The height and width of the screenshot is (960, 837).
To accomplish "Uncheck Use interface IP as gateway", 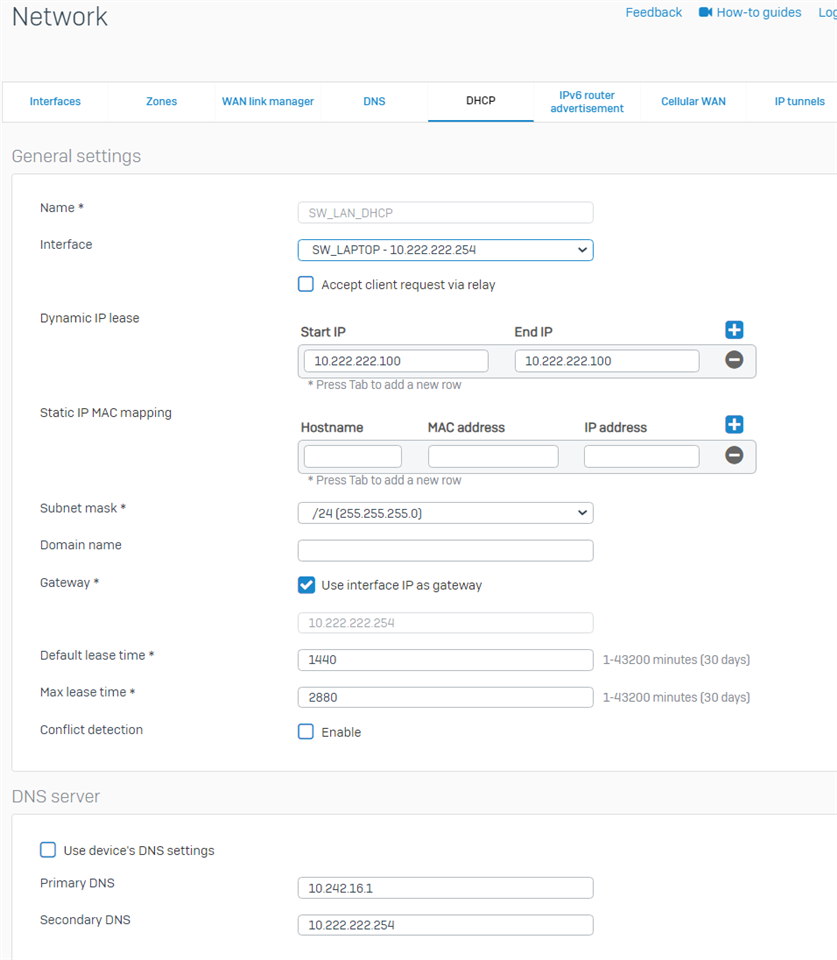I will 306,585.
